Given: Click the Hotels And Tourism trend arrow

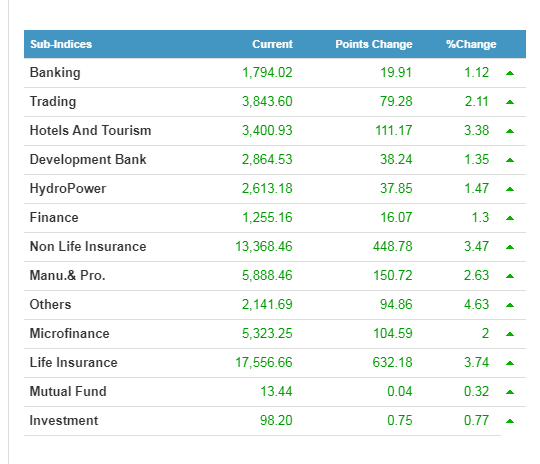Looking at the screenshot, I should [510, 131].
